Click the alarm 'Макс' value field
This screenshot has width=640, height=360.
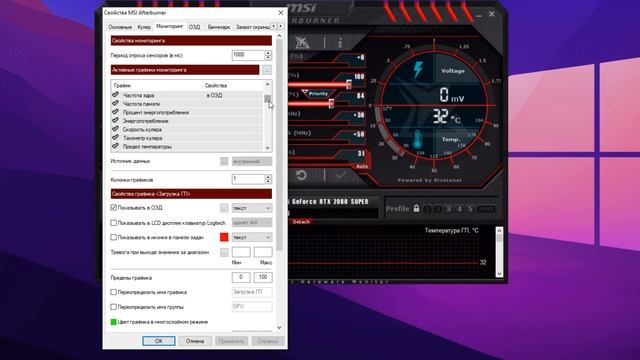click(x=263, y=252)
